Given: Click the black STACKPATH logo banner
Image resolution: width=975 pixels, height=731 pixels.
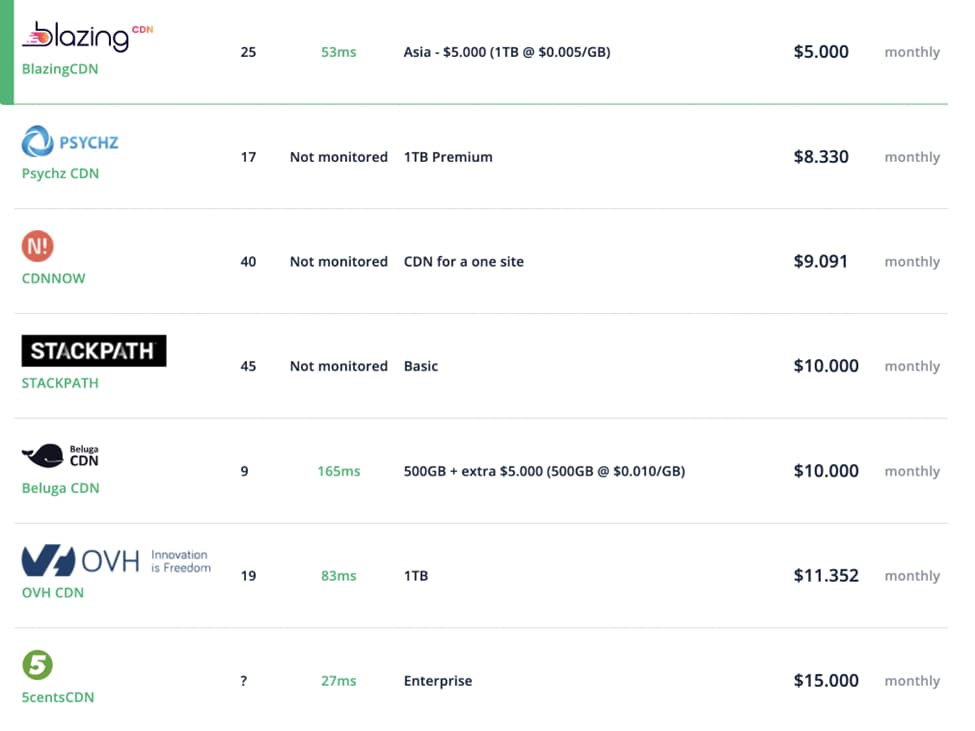Looking at the screenshot, I should [93, 350].
